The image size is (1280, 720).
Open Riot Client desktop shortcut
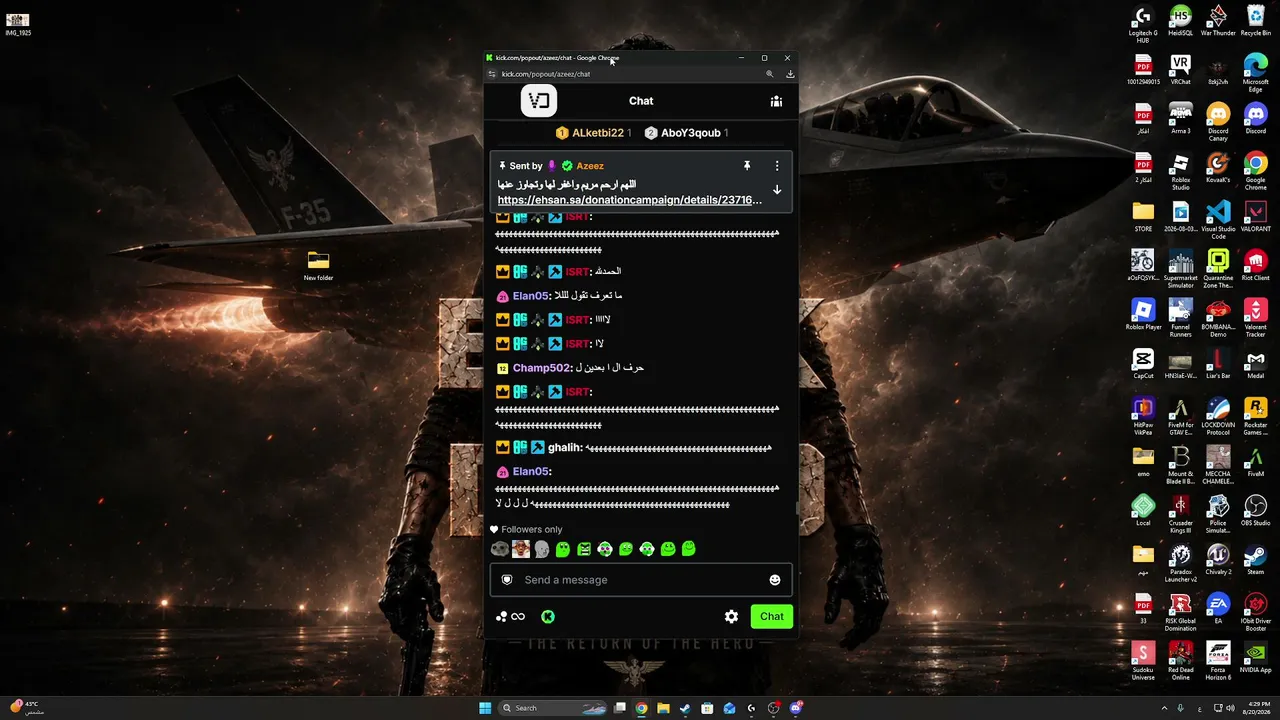[x=1256, y=266]
